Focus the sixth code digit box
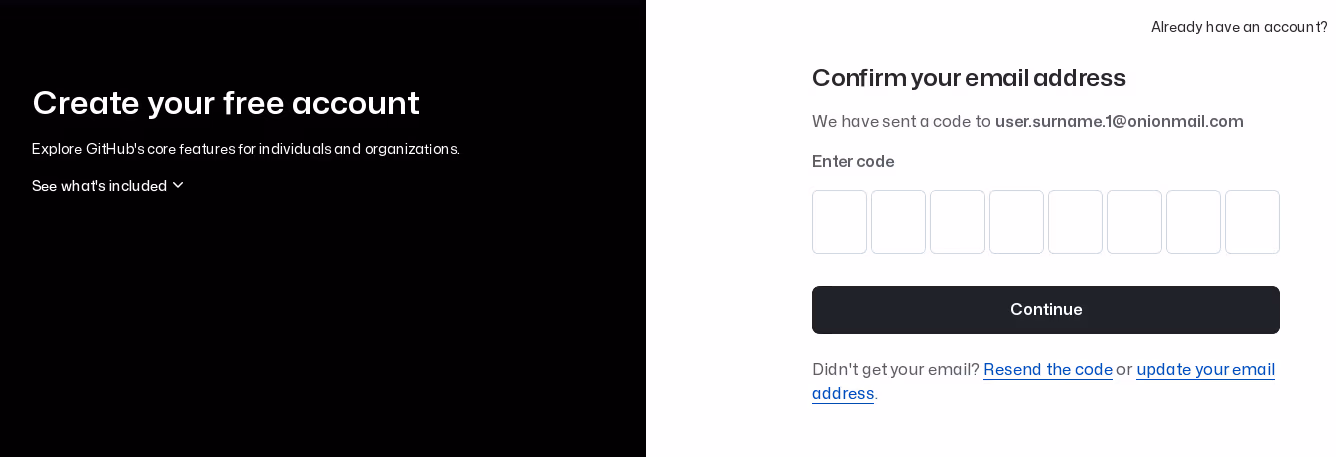1336x457 pixels. 1134,222
